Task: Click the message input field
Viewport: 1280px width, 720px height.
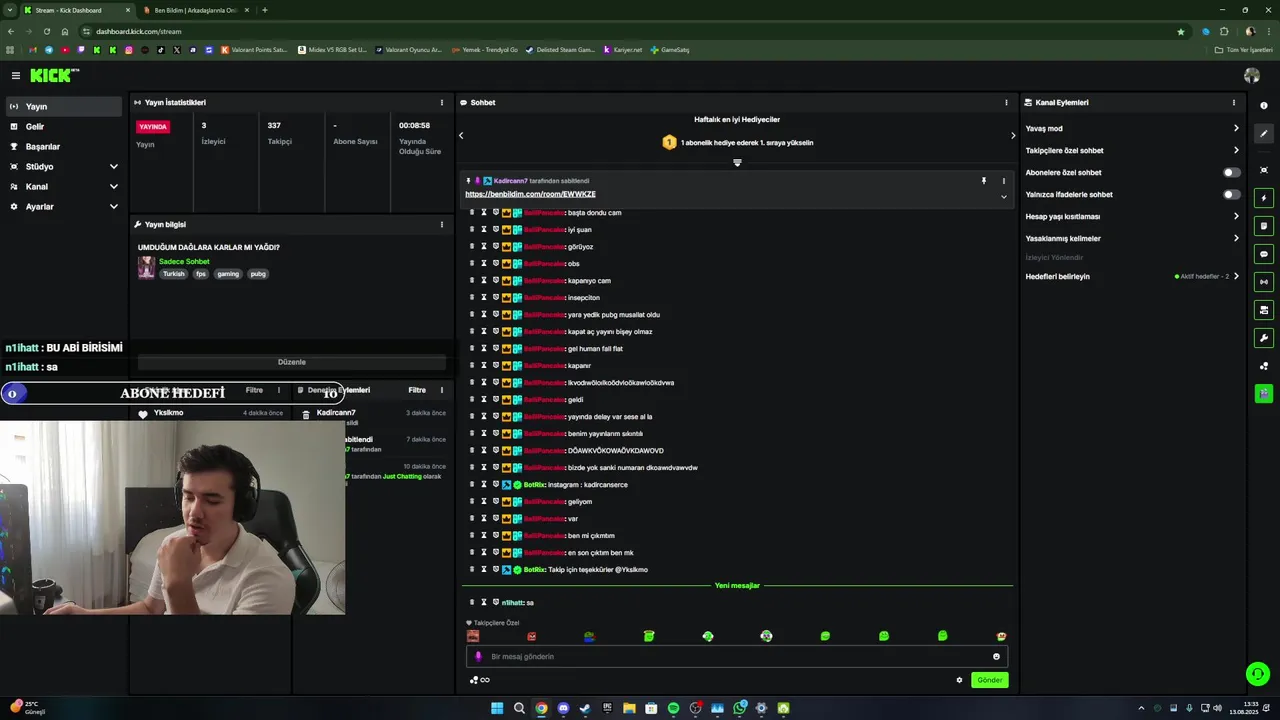Action: [737, 657]
